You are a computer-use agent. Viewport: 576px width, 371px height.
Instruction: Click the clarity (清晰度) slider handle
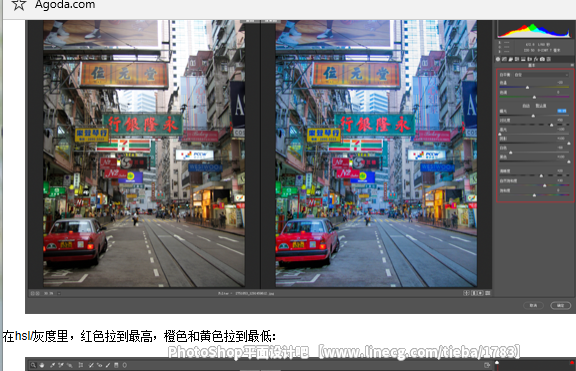pos(541,176)
